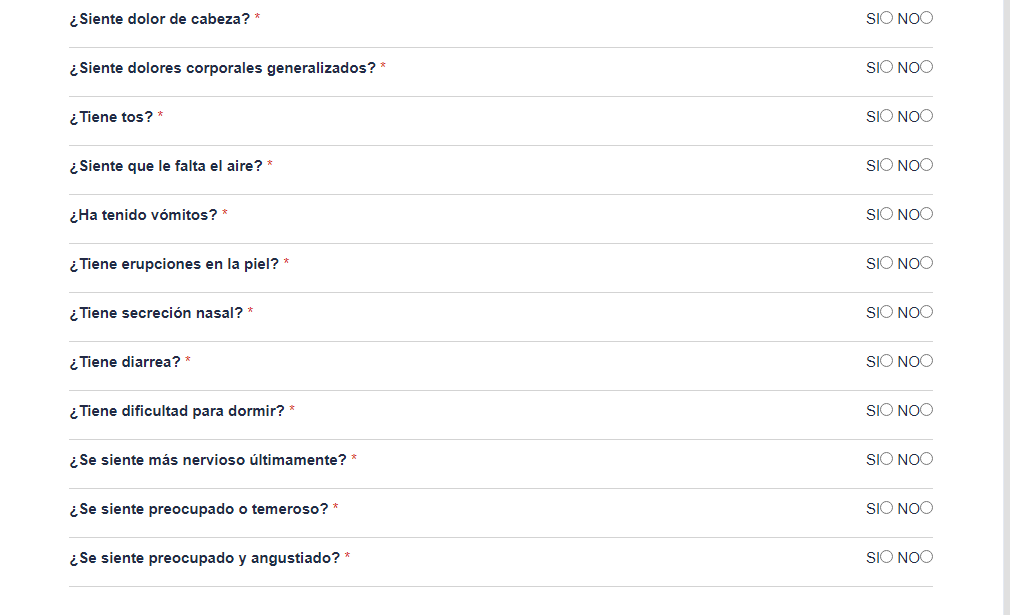Mark SI for más nervioso últimamente

(886, 459)
